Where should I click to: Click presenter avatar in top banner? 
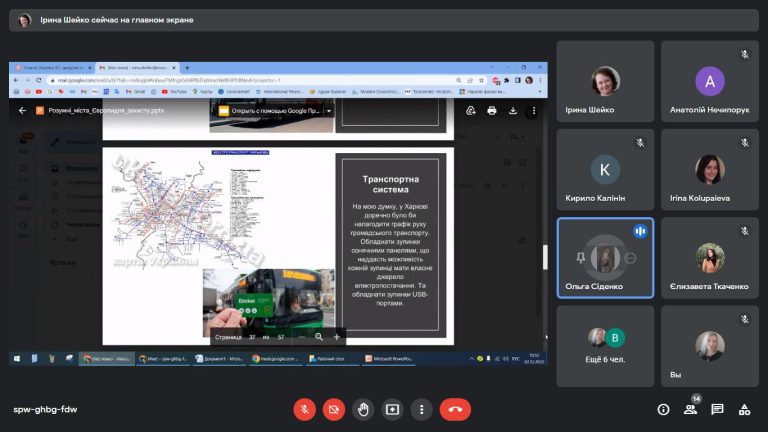click(x=24, y=20)
